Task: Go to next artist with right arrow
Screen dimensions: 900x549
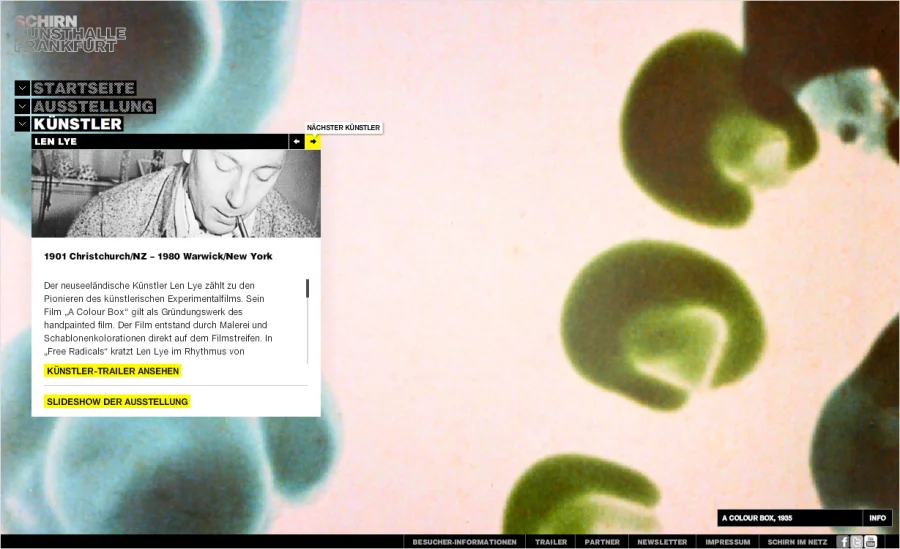Action: click(313, 142)
